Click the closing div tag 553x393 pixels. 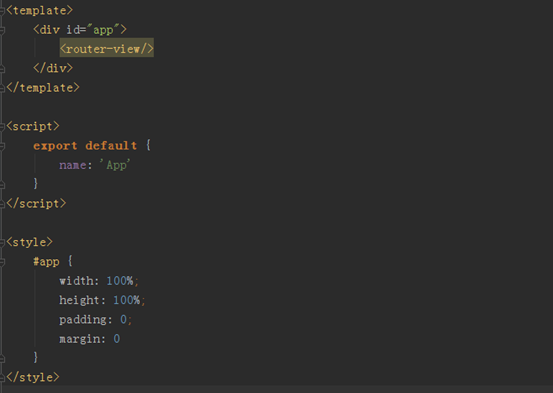pyautogui.click(x=53, y=68)
